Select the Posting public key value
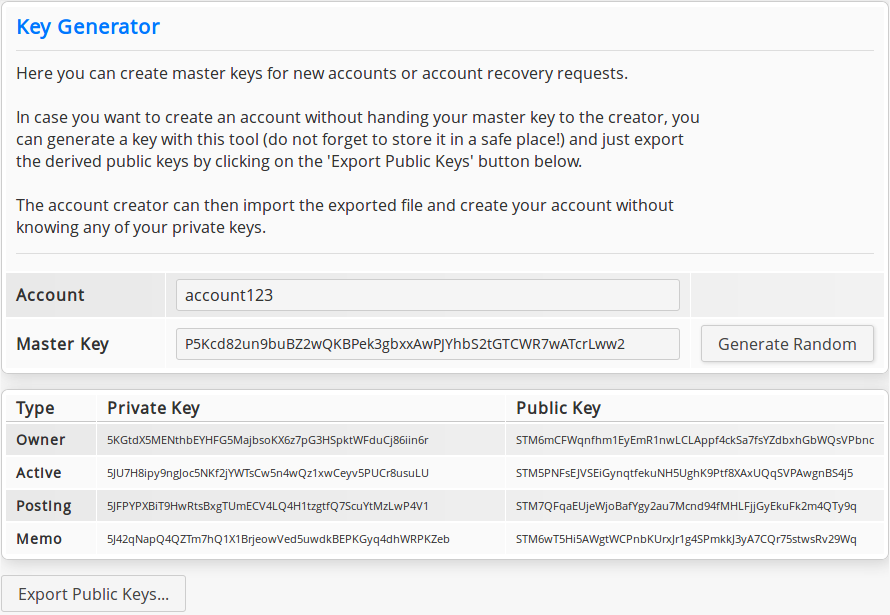 686,506
